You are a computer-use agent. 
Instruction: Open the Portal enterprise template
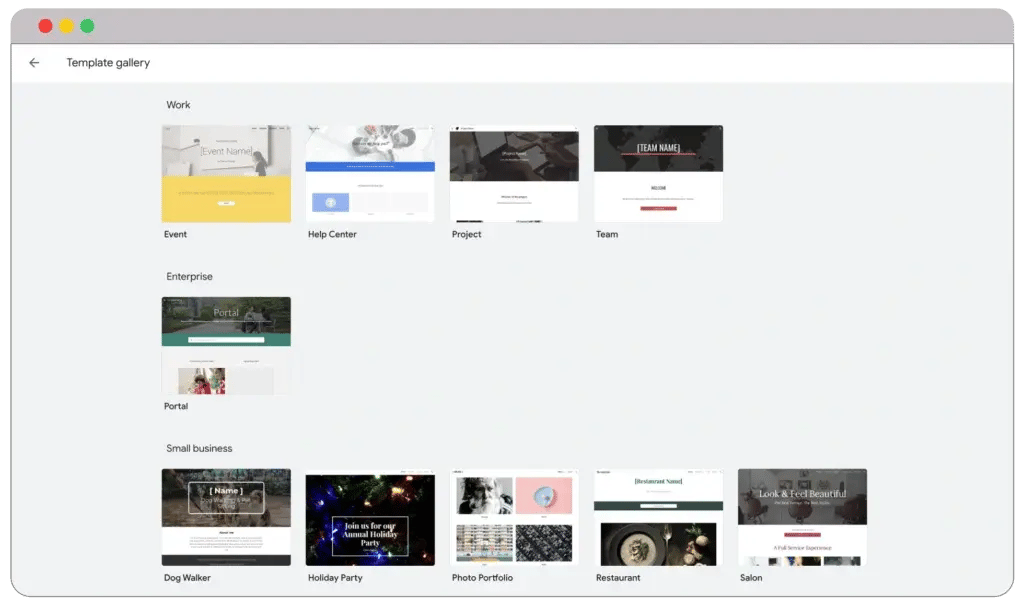click(x=226, y=345)
